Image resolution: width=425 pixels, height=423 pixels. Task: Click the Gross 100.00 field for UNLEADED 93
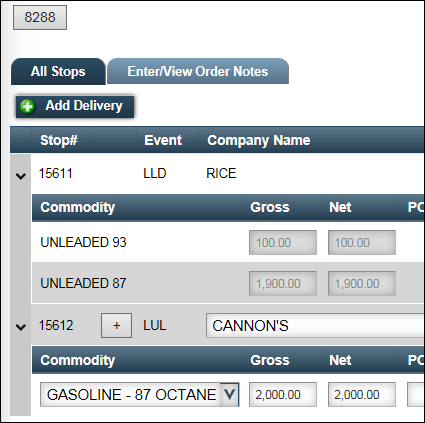coord(283,242)
